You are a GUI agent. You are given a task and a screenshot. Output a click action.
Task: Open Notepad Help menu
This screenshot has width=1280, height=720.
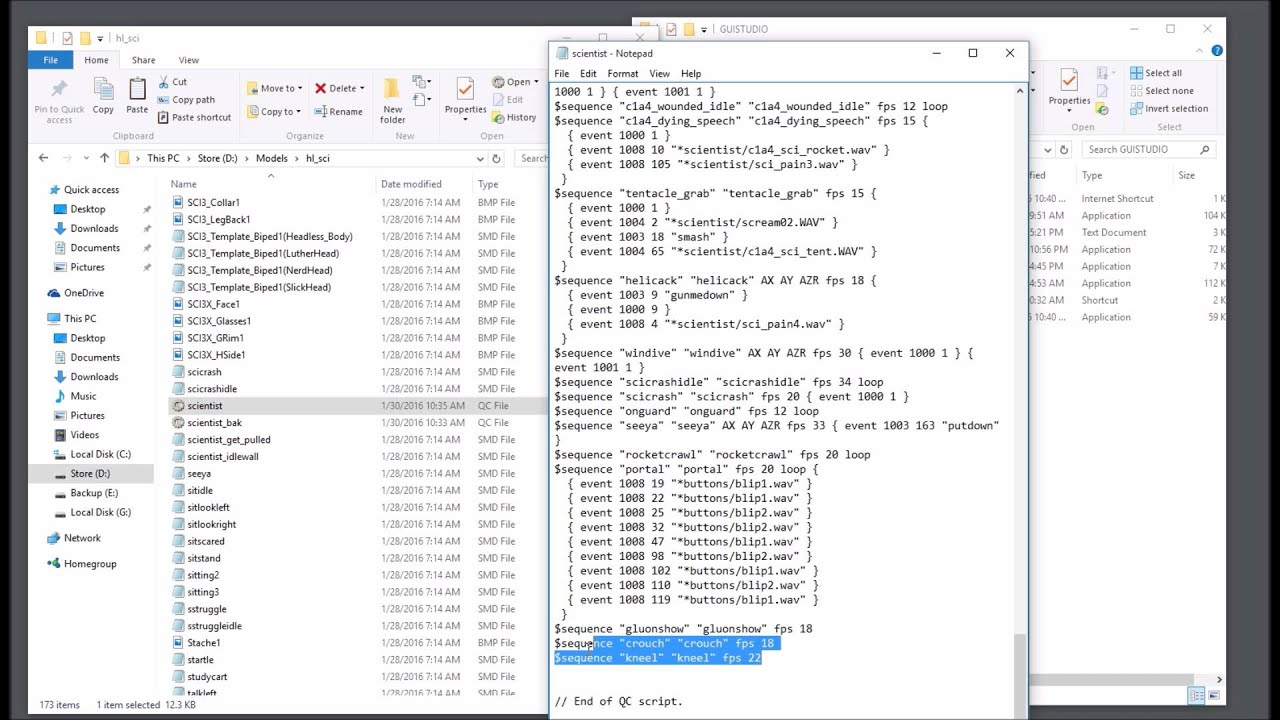coord(691,74)
